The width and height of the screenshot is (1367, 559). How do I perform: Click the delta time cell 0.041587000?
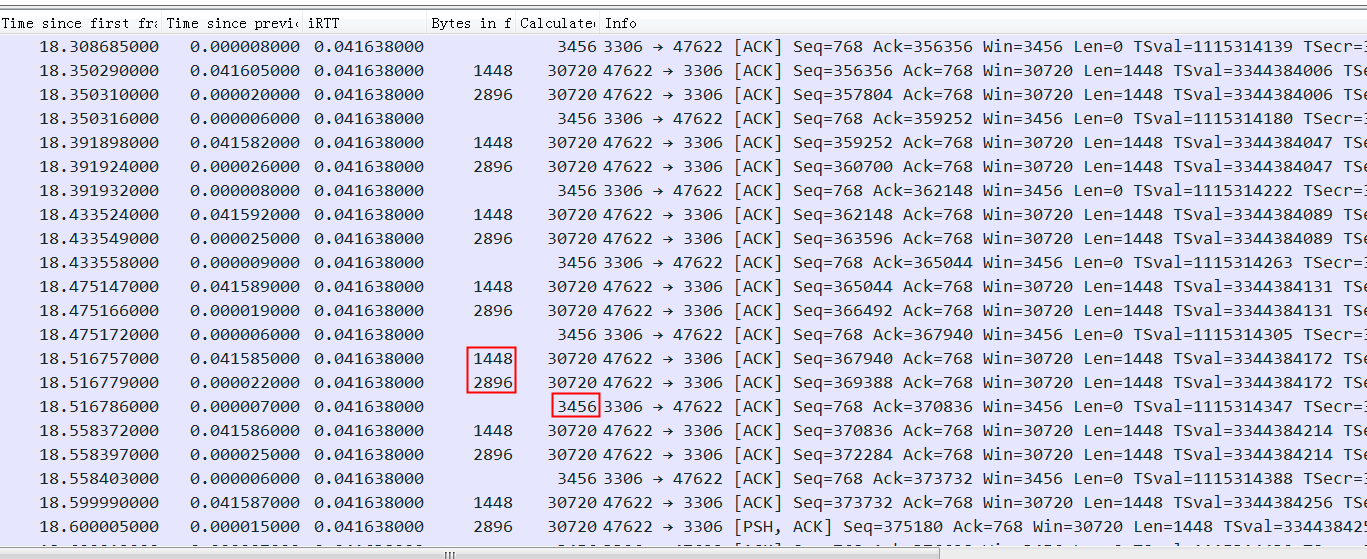[x=245, y=503]
